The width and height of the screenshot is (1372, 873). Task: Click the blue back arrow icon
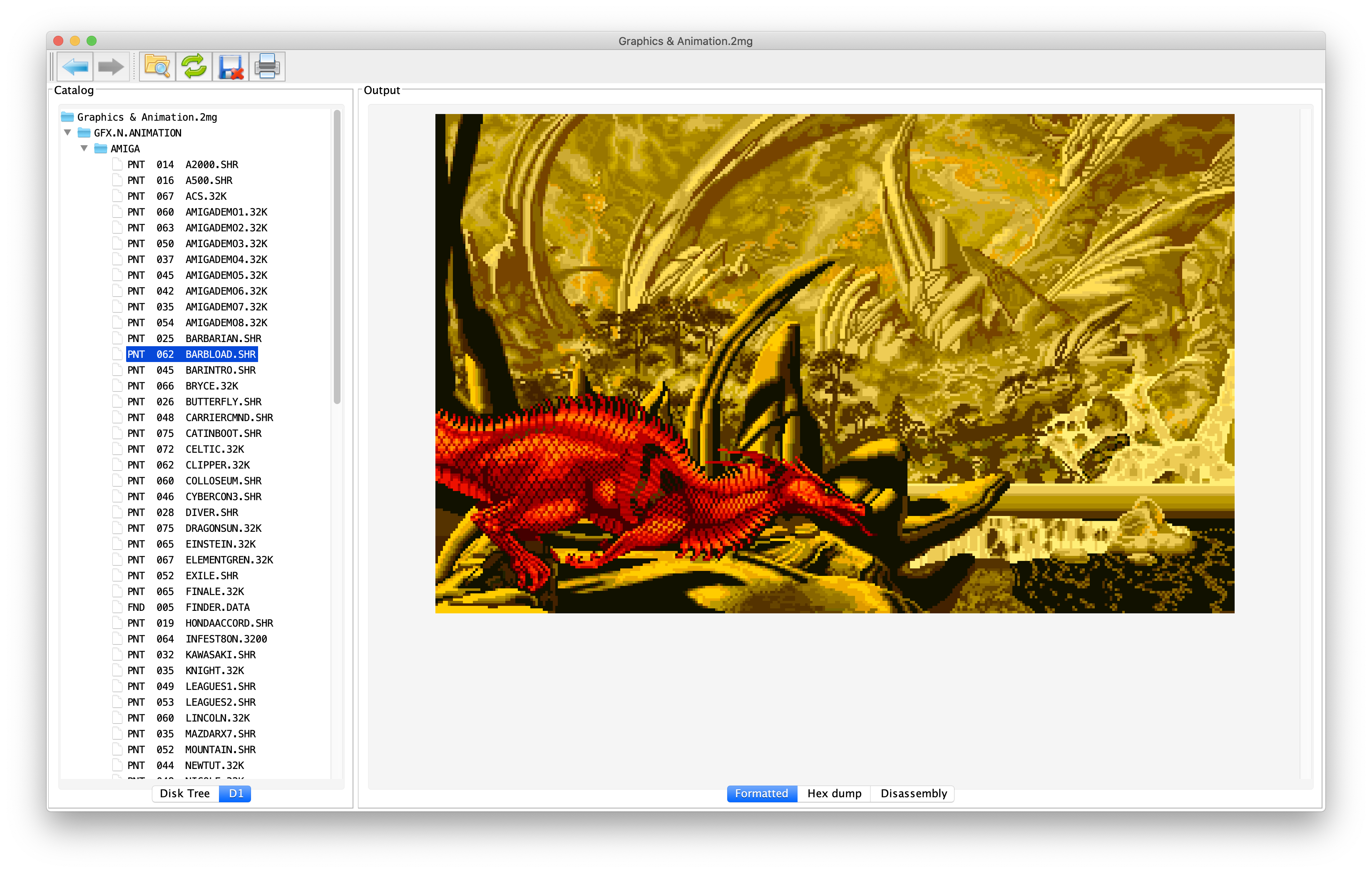pos(75,67)
